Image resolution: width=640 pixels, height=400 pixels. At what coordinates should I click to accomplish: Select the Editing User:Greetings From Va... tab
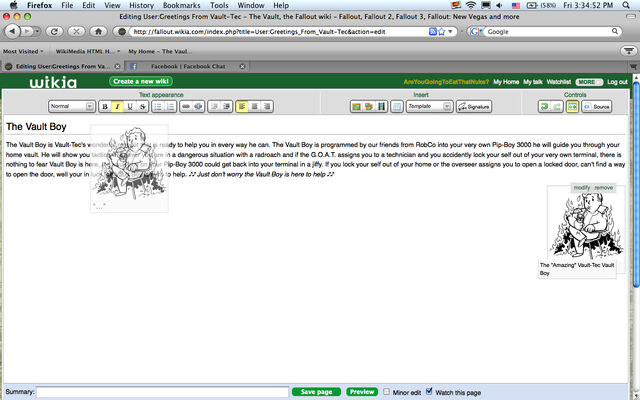coord(62,66)
